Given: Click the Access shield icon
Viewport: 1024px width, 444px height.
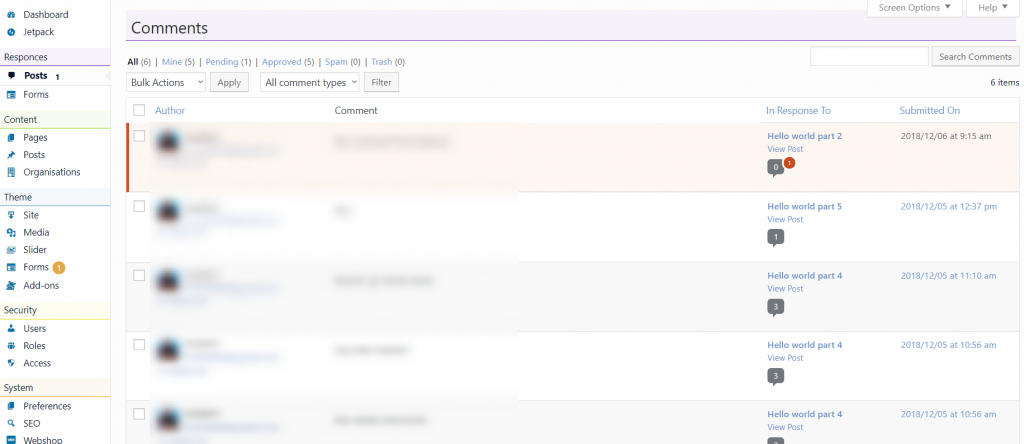Looking at the screenshot, I should pyautogui.click(x=11, y=363).
